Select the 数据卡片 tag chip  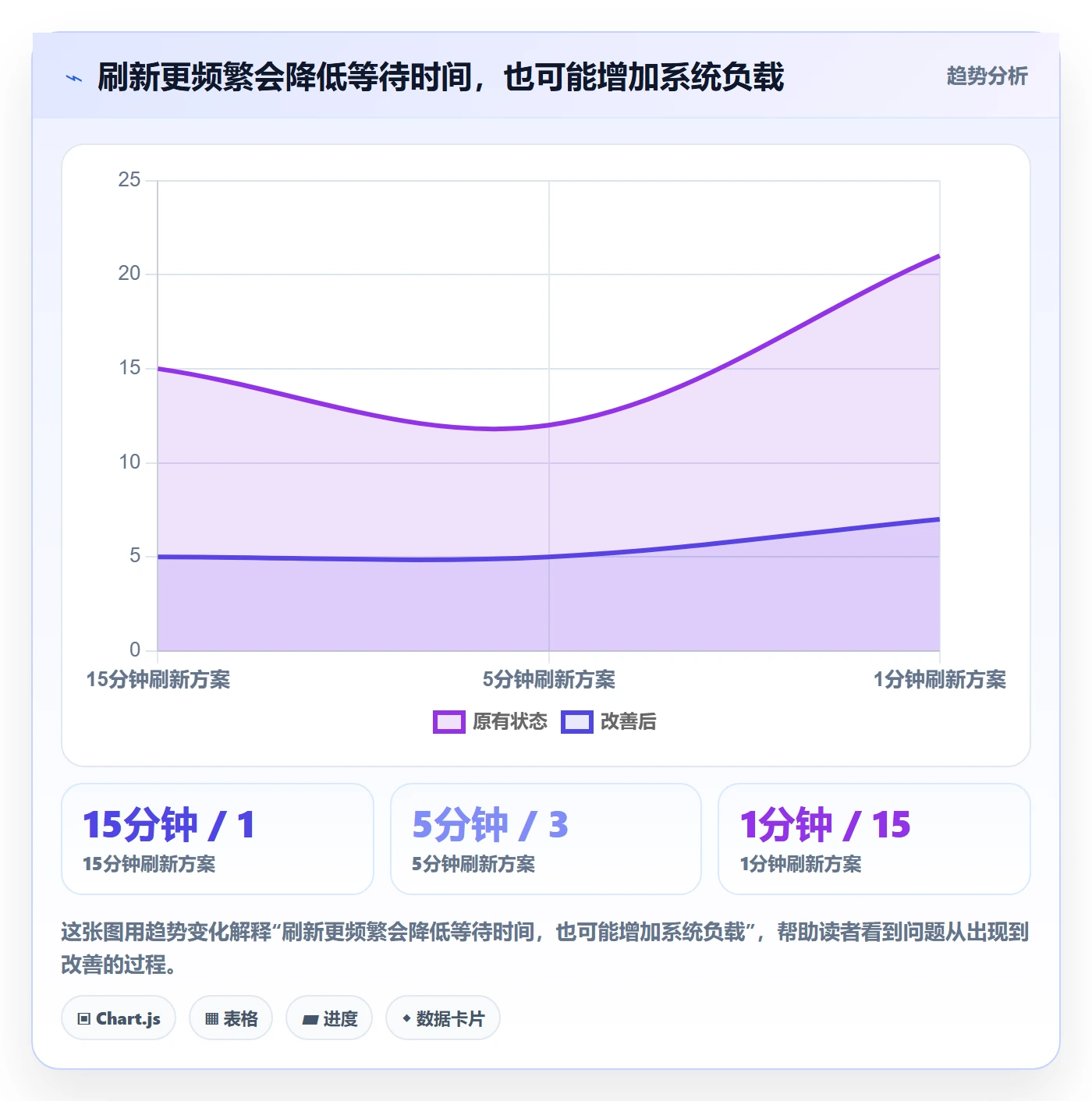click(x=443, y=1018)
